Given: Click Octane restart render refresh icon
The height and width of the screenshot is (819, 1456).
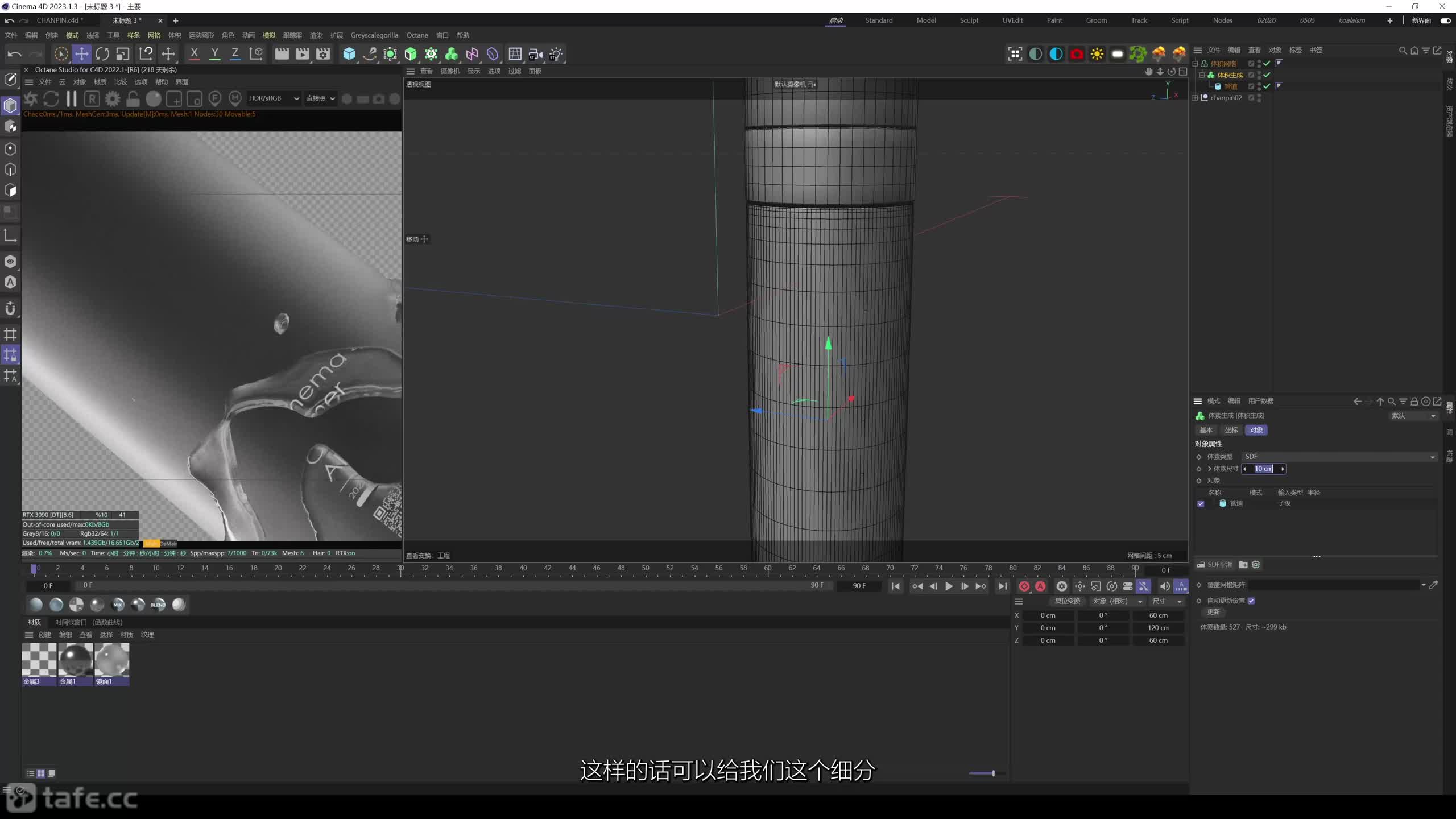Looking at the screenshot, I should pos(51,99).
